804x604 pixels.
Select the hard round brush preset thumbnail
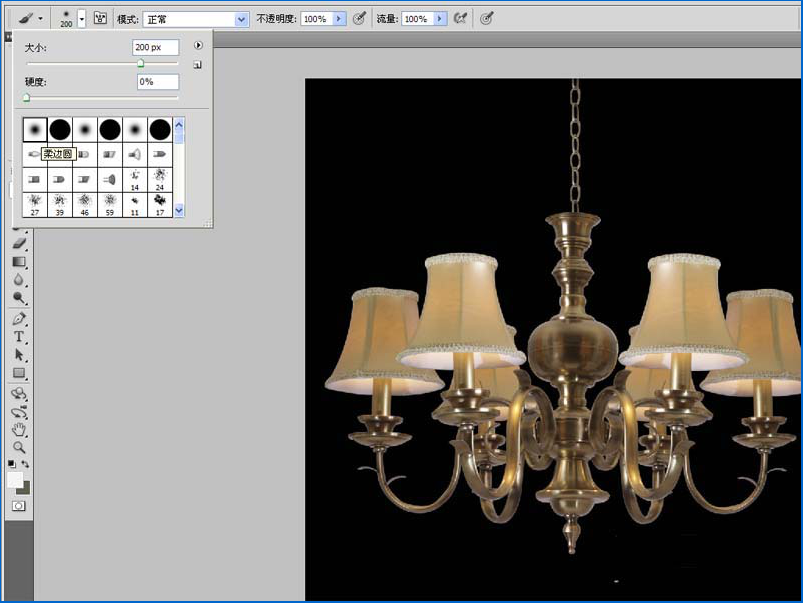click(x=60, y=129)
